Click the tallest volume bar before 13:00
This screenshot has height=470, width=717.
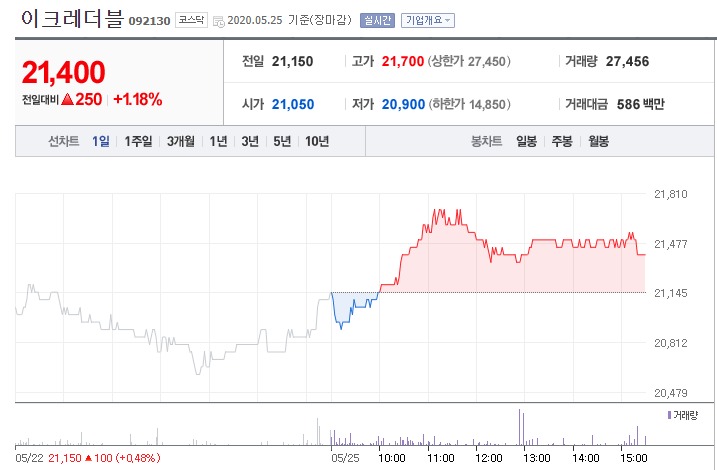[519, 427]
